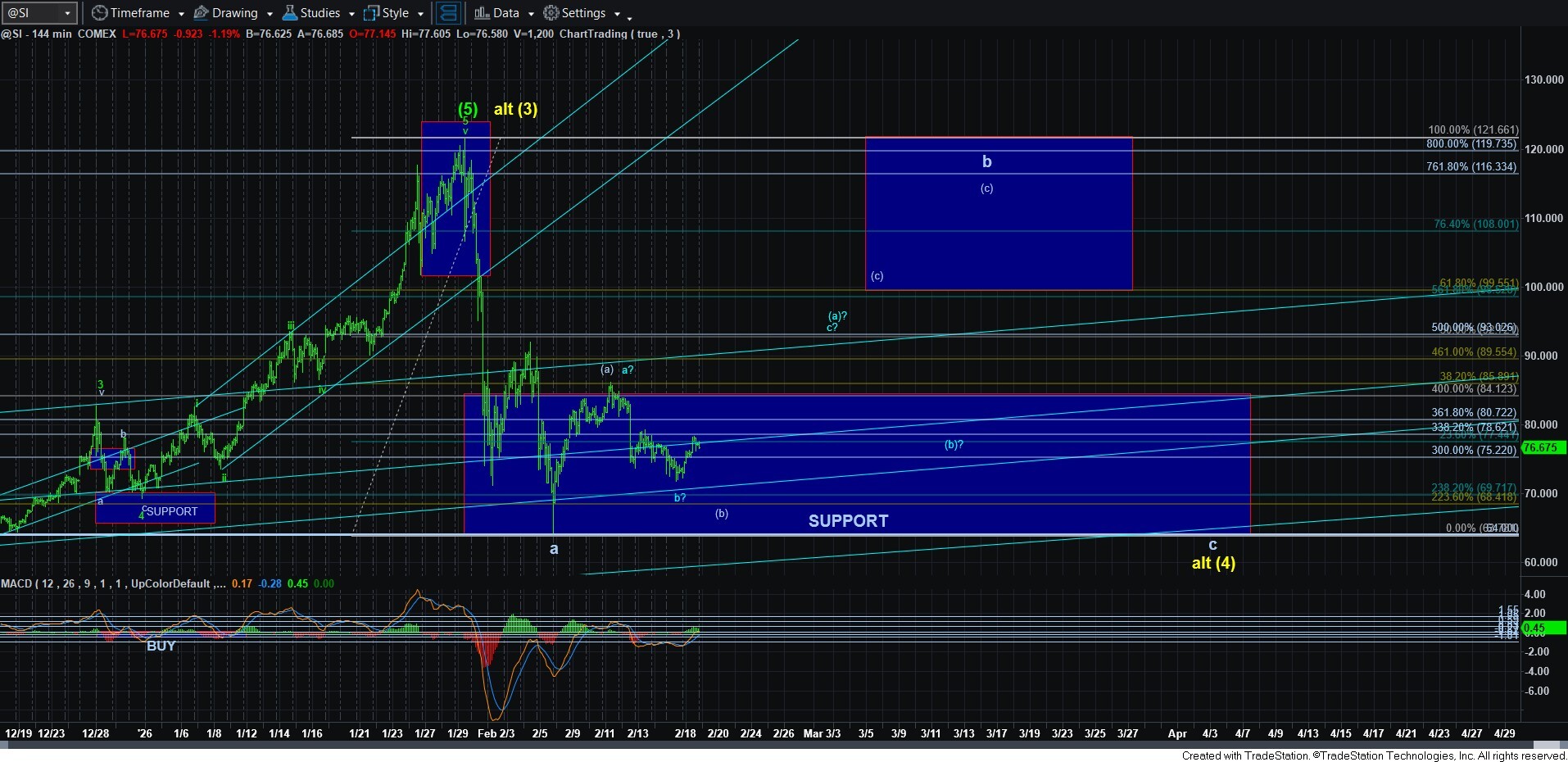Image resolution: width=1568 pixels, height=762 pixels.
Task: Open the Data menu label
Action: pos(505,13)
